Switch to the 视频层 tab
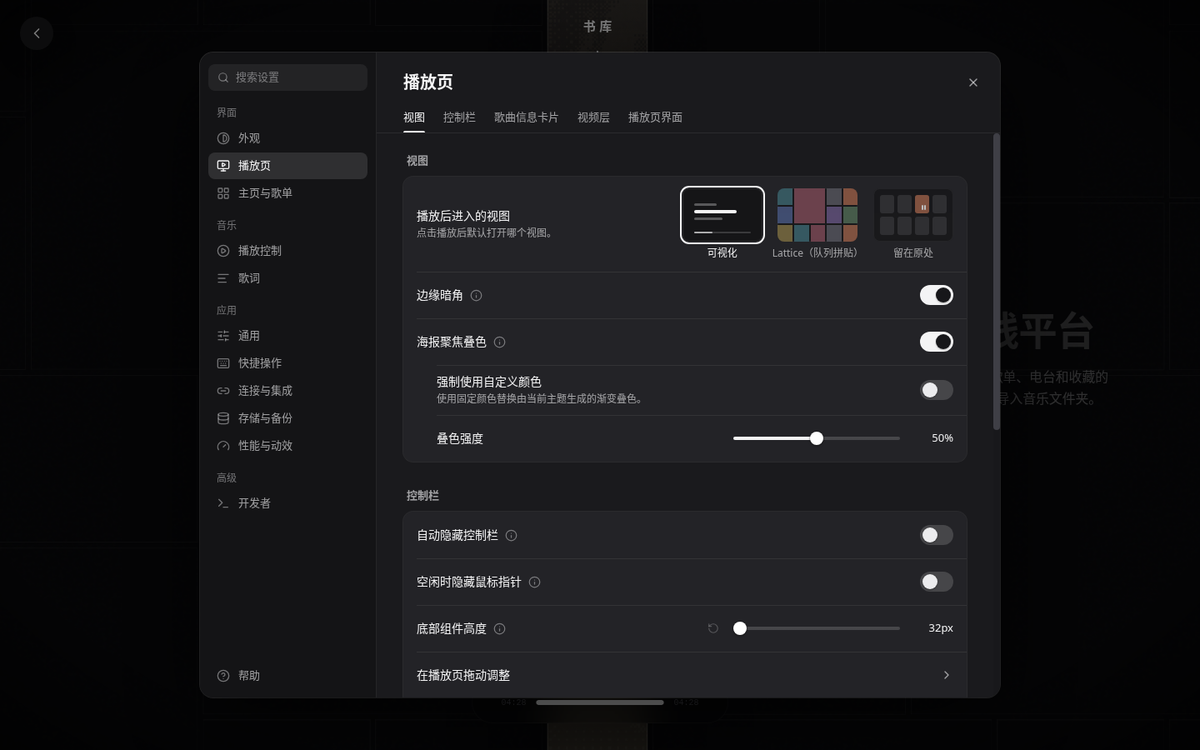The width and height of the screenshot is (1200, 750). [x=593, y=117]
